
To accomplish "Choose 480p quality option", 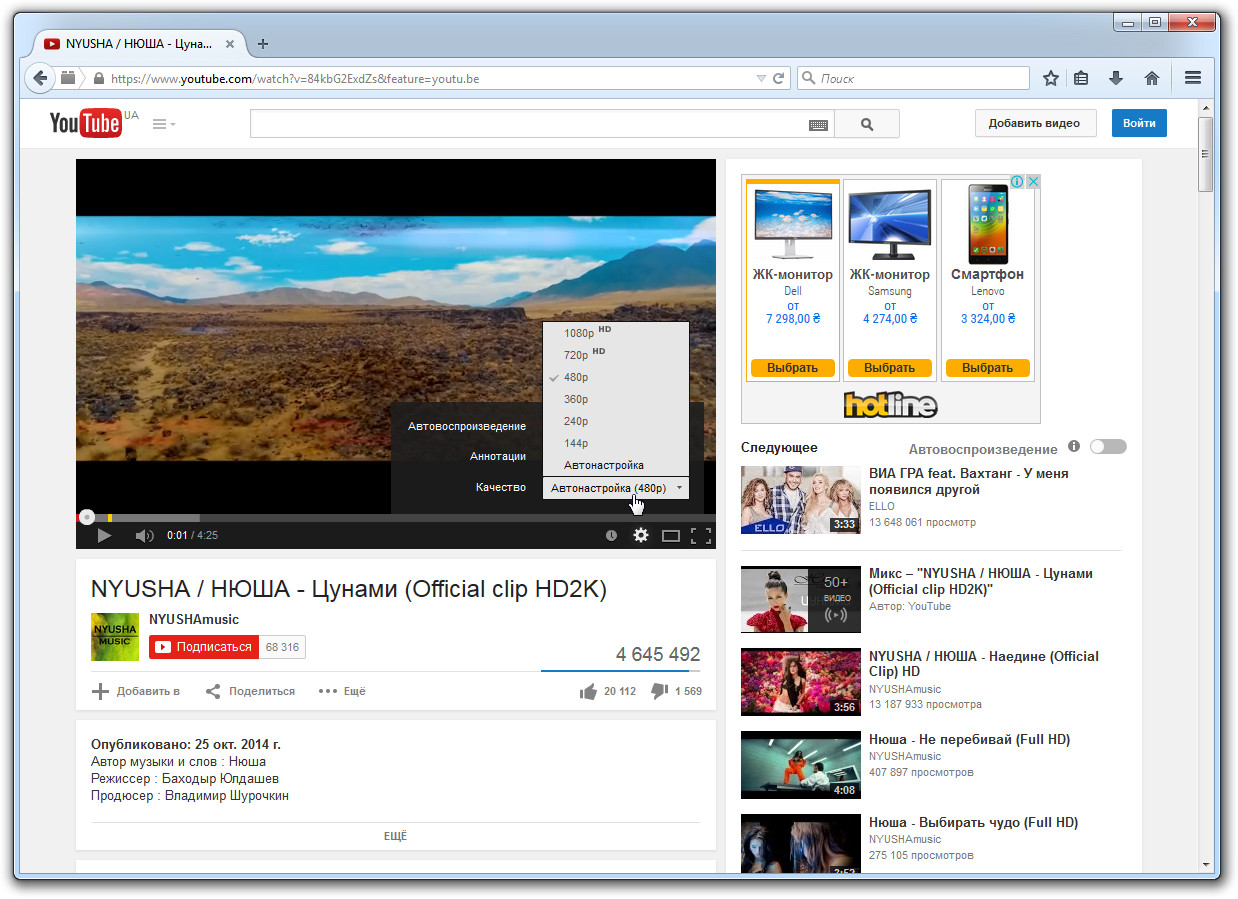I will (616, 377).
